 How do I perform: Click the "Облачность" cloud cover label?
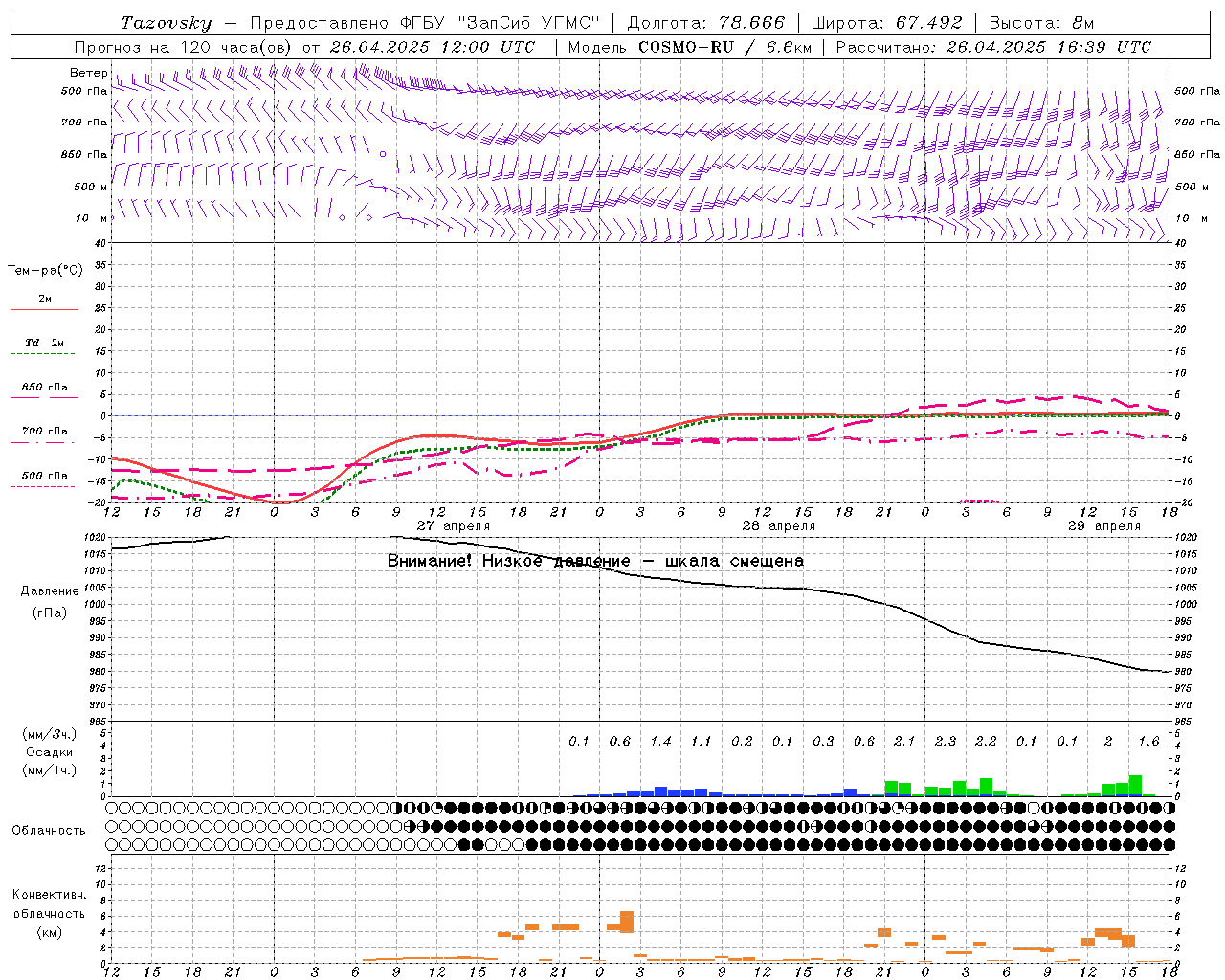tap(49, 830)
